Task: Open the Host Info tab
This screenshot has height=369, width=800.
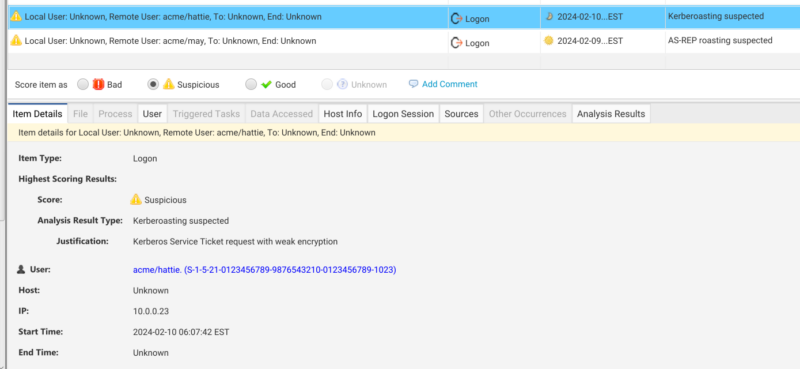Action: pyautogui.click(x=343, y=114)
